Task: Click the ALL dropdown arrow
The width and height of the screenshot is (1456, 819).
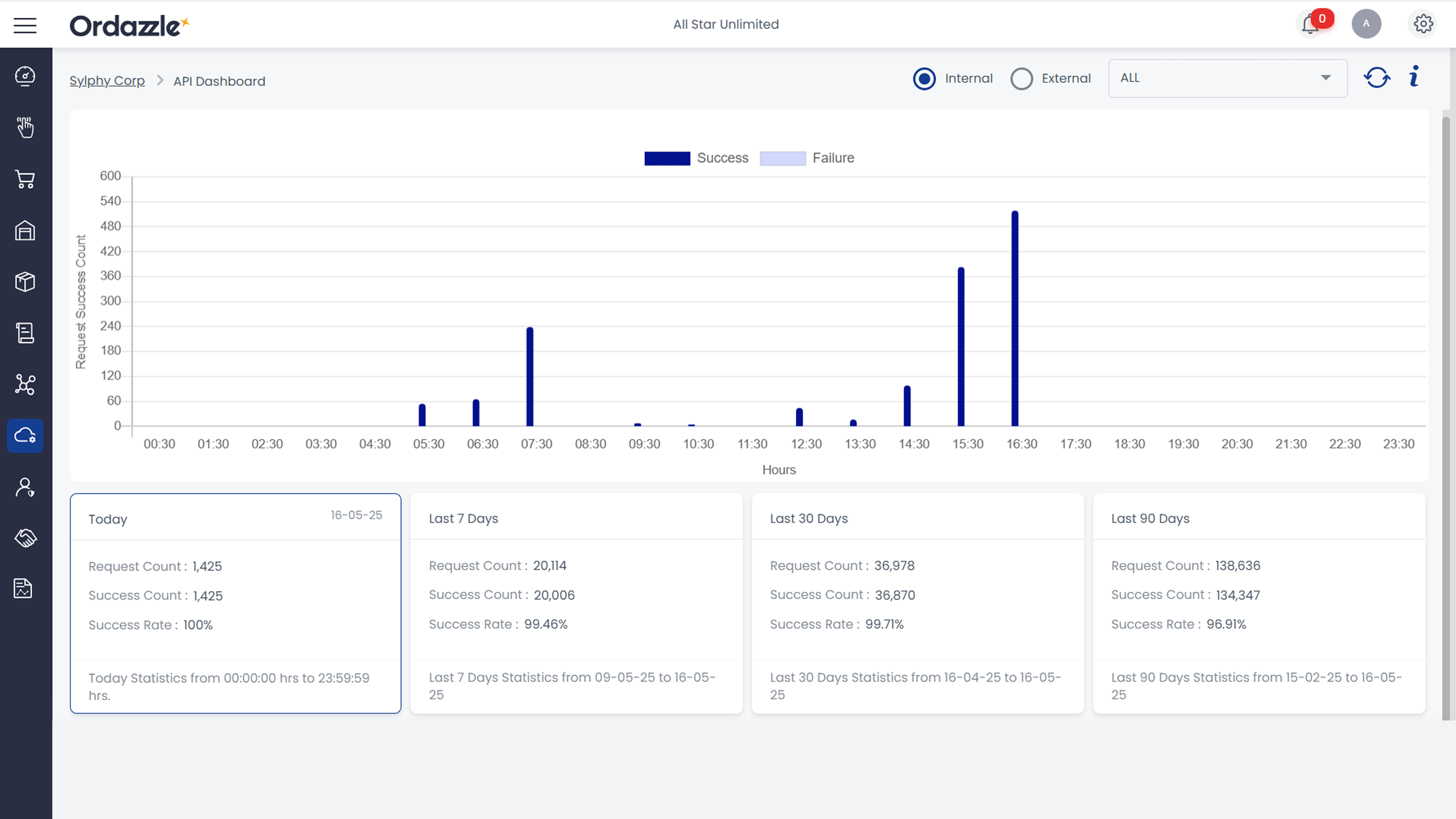Action: click(x=1326, y=78)
